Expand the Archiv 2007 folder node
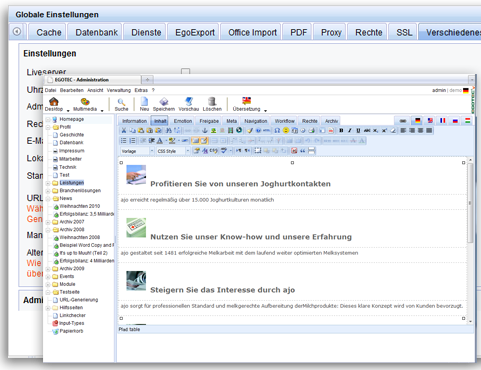Viewport: 481px width, 370px height. click(x=48, y=222)
